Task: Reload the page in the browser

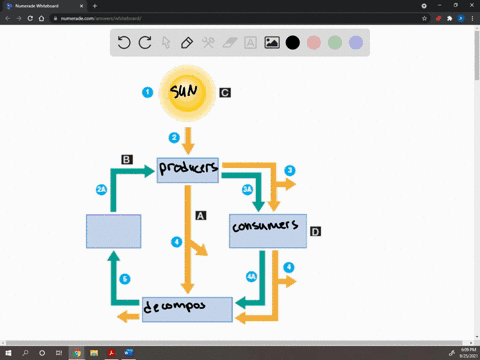Action: point(30,18)
